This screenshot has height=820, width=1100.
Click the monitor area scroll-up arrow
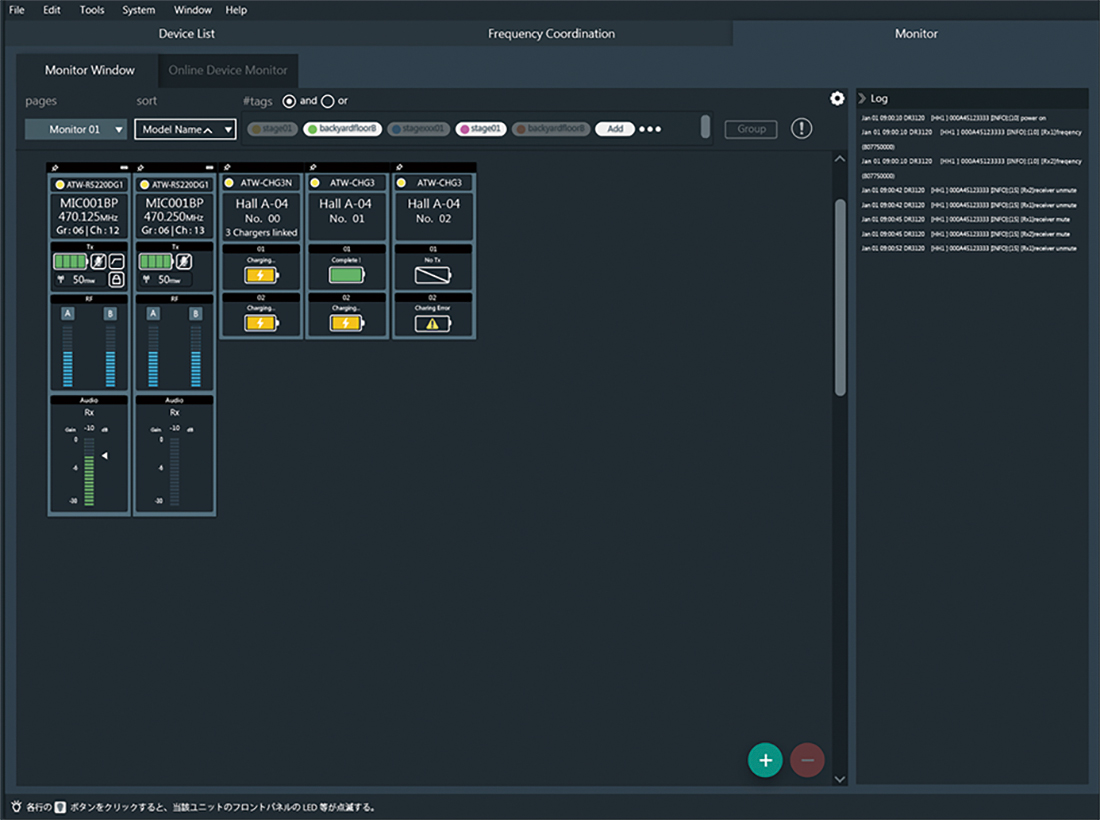840,159
